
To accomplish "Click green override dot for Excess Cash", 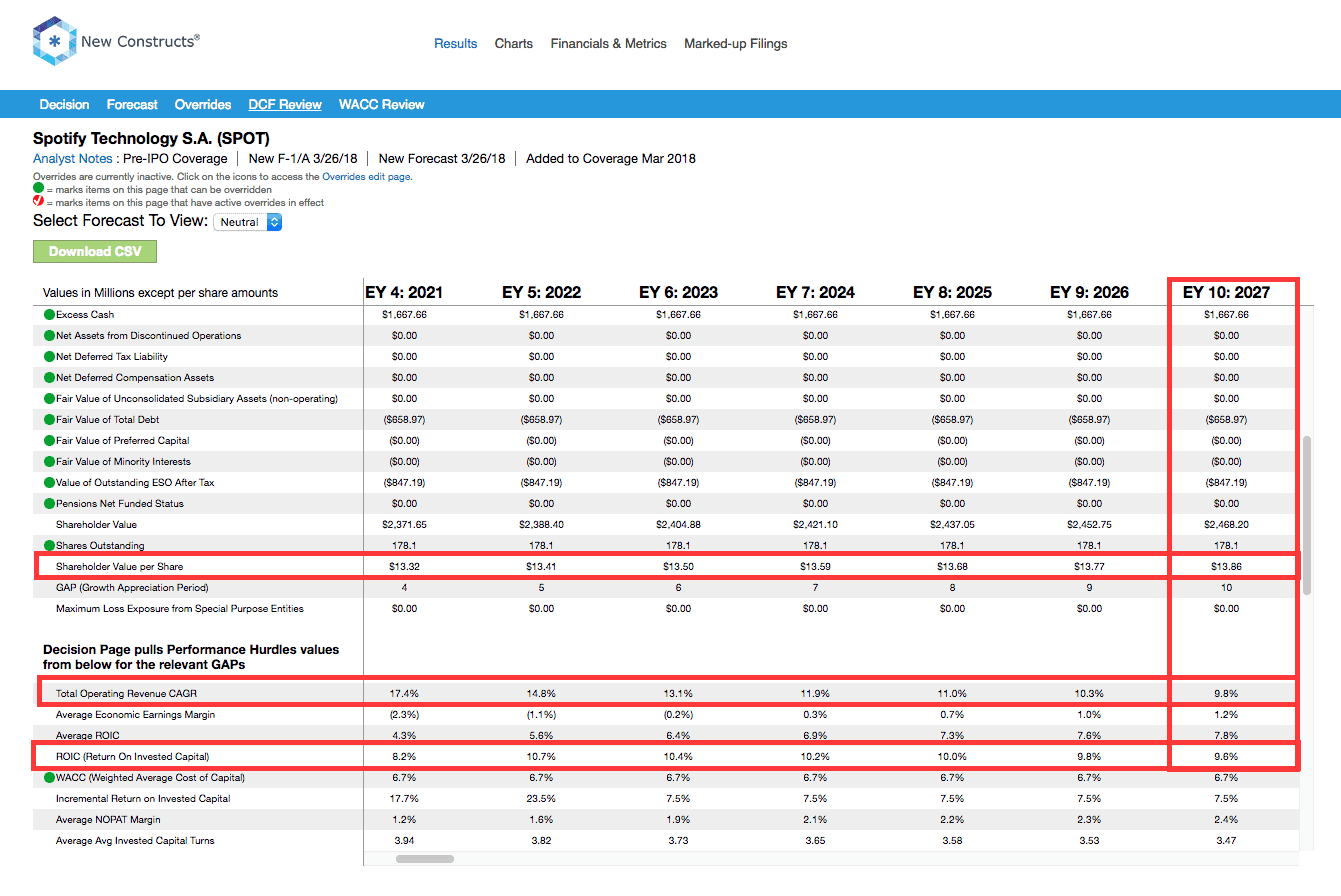I will pos(49,315).
